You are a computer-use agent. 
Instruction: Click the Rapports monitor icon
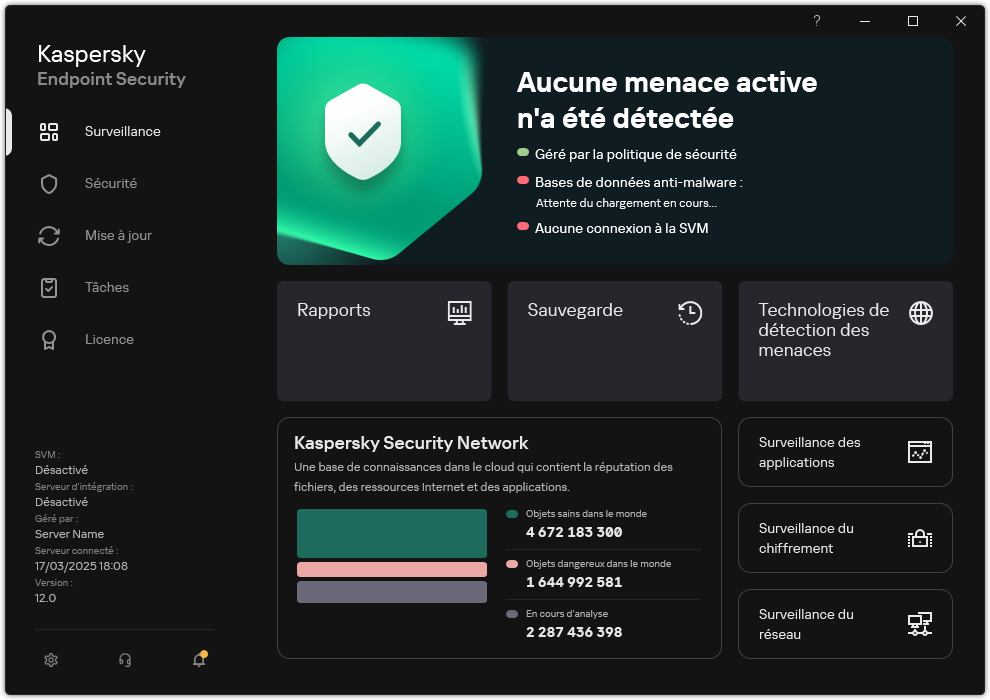click(x=459, y=312)
